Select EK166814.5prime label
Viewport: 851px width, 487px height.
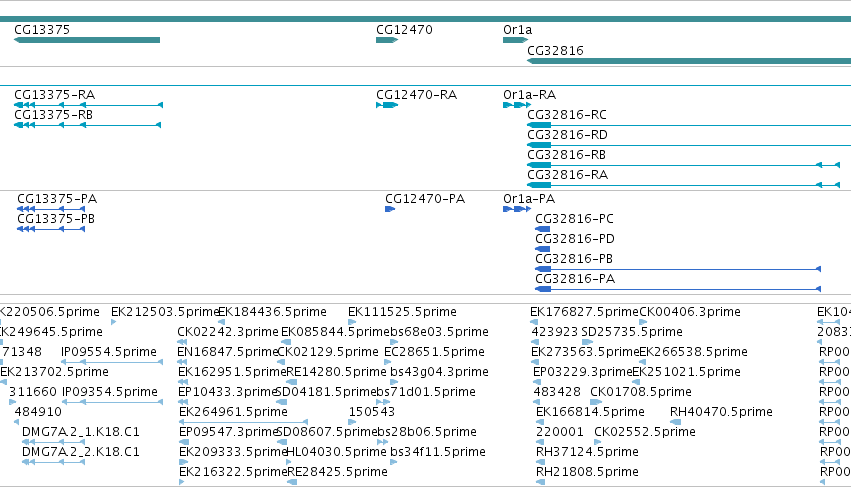590,412
